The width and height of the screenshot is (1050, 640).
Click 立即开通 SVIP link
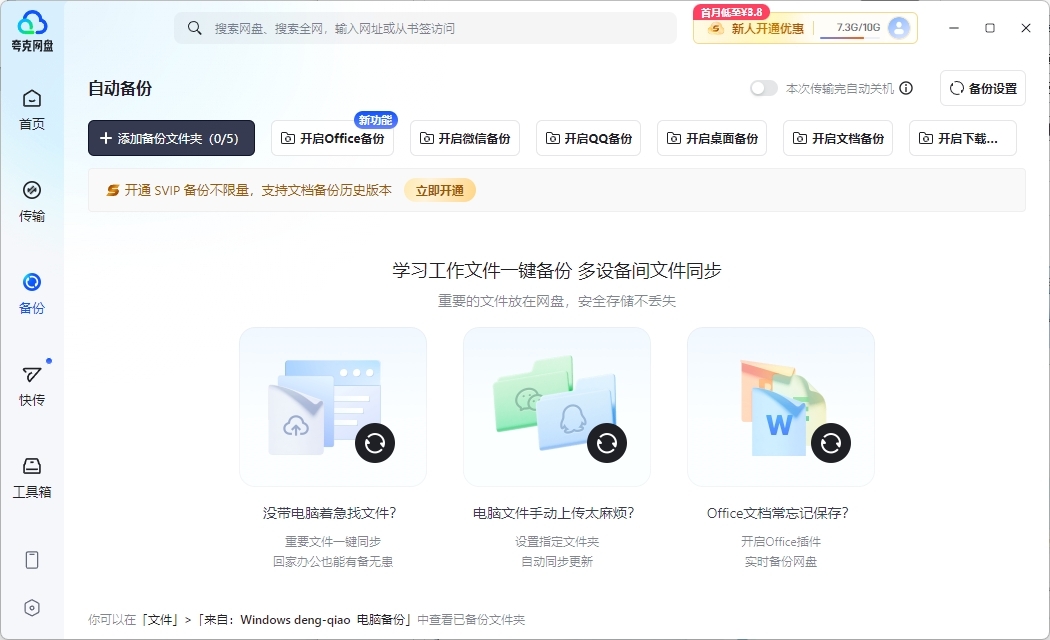point(439,190)
